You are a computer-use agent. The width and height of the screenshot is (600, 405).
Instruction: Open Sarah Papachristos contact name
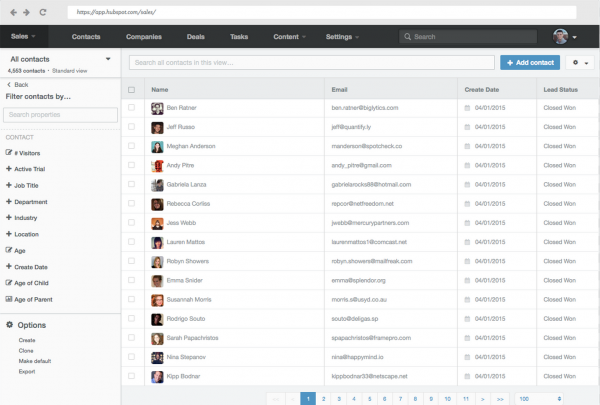pyautogui.click(x=192, y=338)
